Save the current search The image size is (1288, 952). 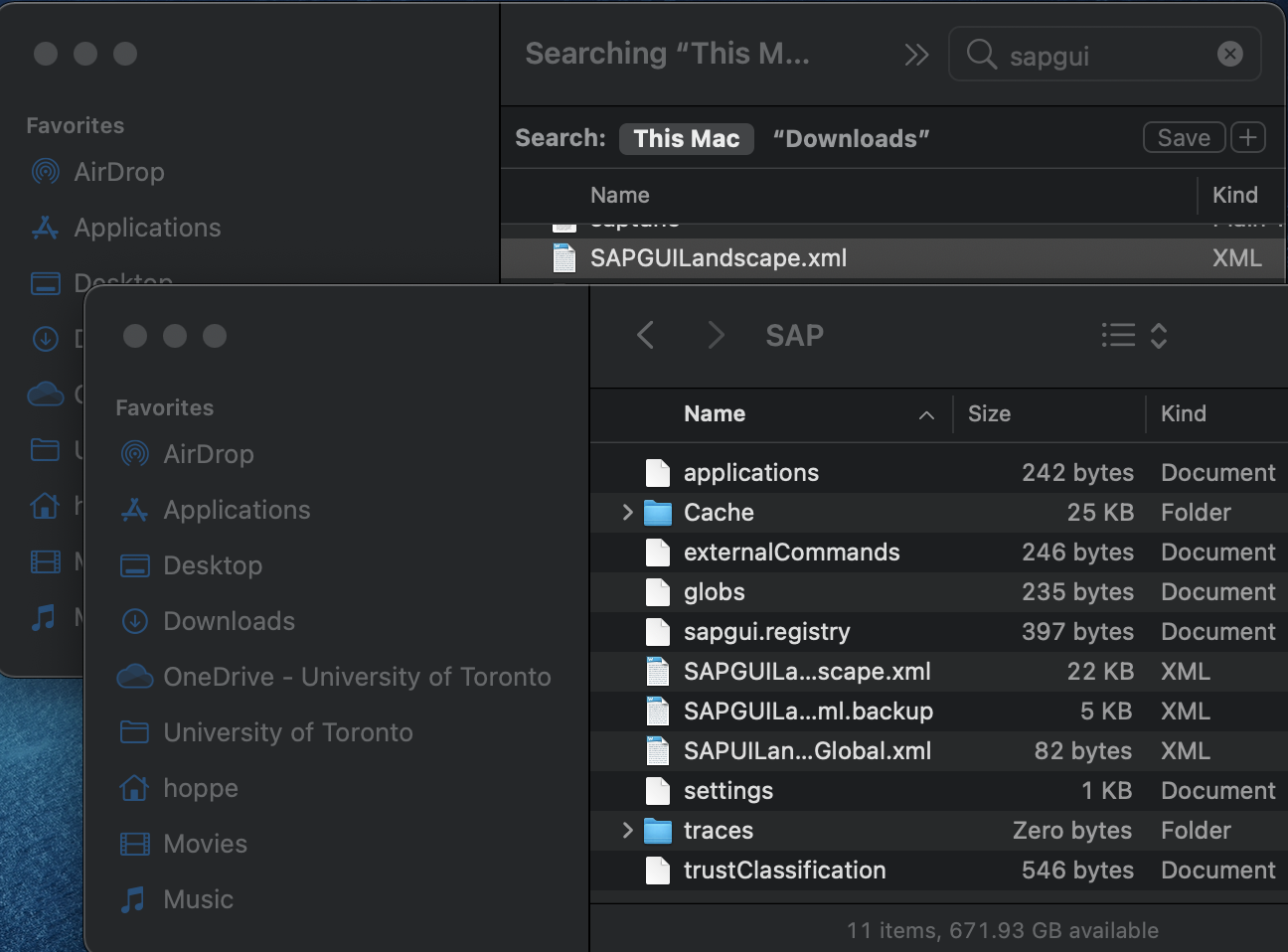pyautogui.click(x=1185, y=137)
